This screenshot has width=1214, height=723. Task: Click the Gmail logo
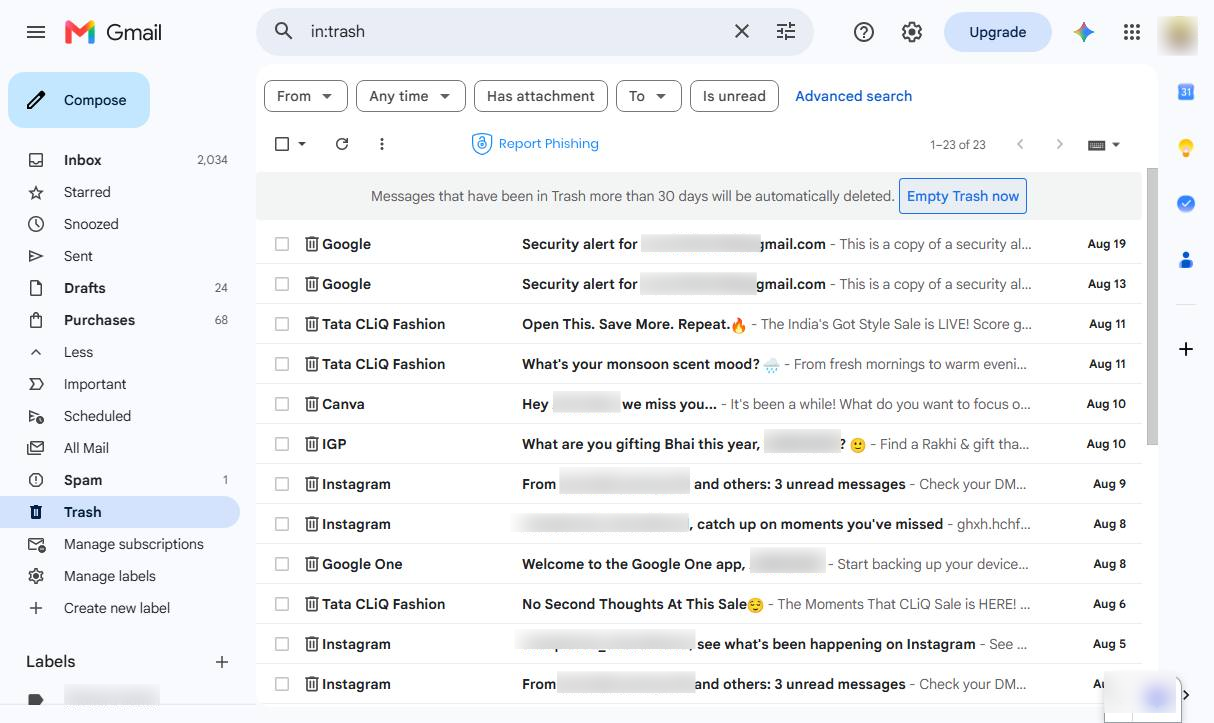113,32
